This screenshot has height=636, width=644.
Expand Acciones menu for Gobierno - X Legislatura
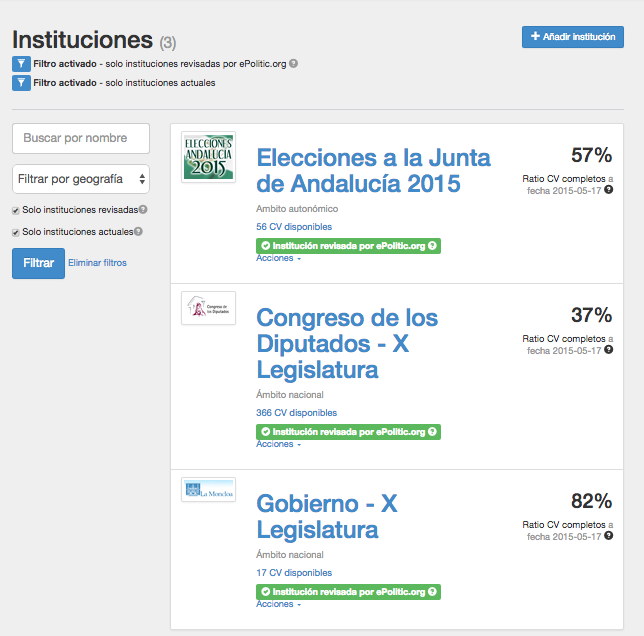tap(278, 604)
